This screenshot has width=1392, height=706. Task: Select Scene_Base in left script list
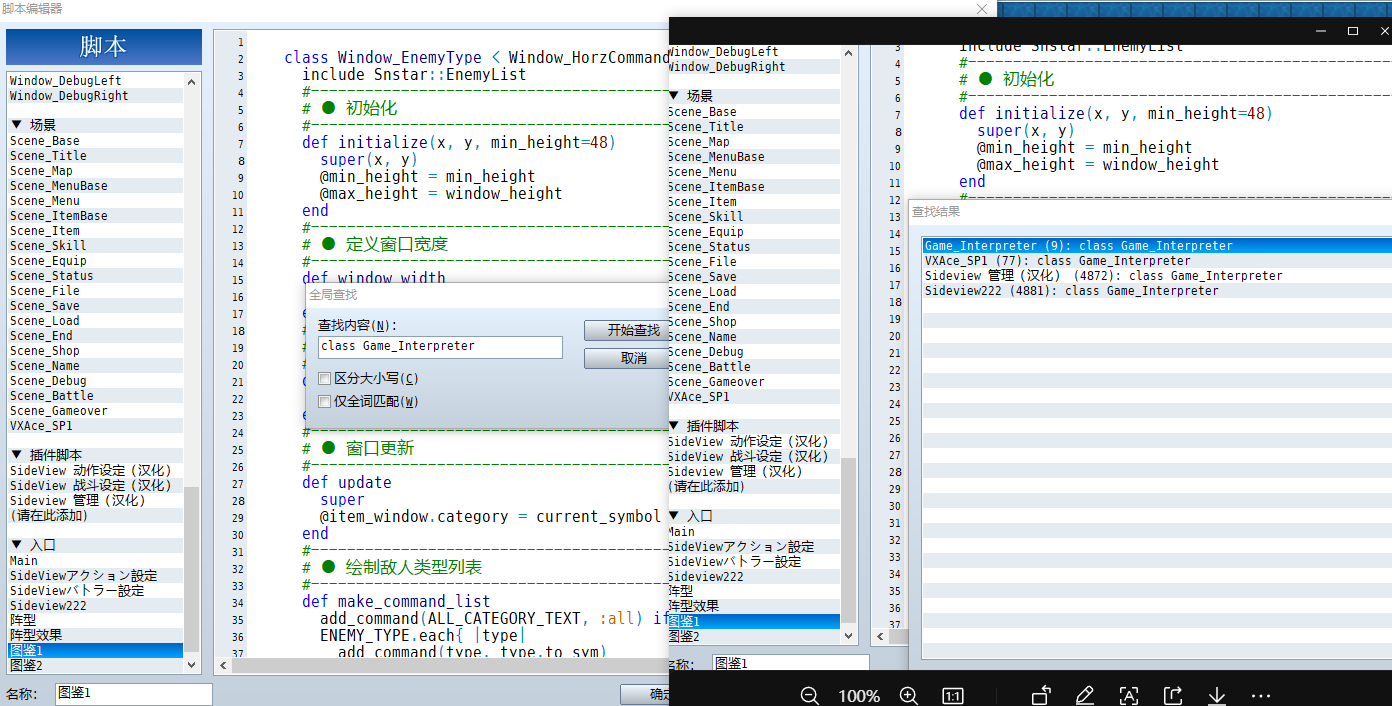coord(95,141)
